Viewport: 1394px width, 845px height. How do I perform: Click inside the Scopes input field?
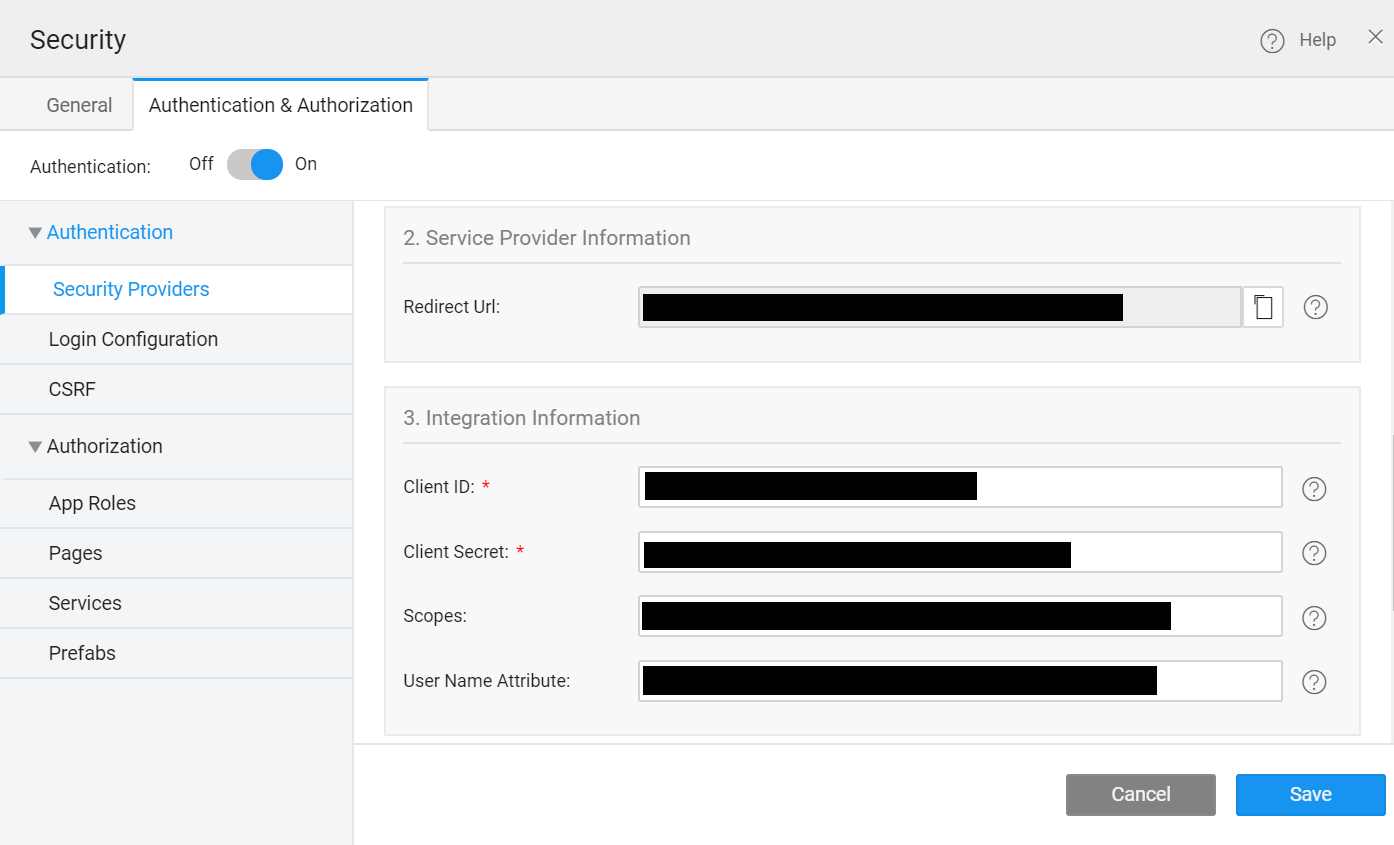[960, 616]
